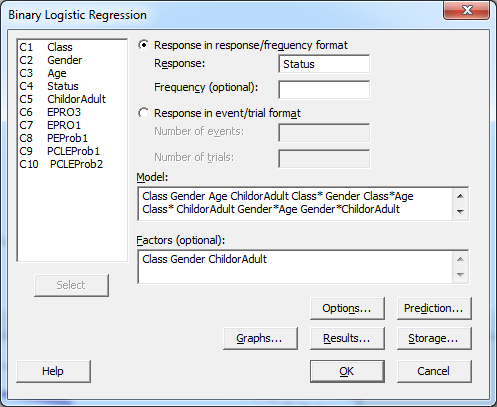The image size is (497, 407).
Task: Open Help for this dialog
Action: pos(53,371)
